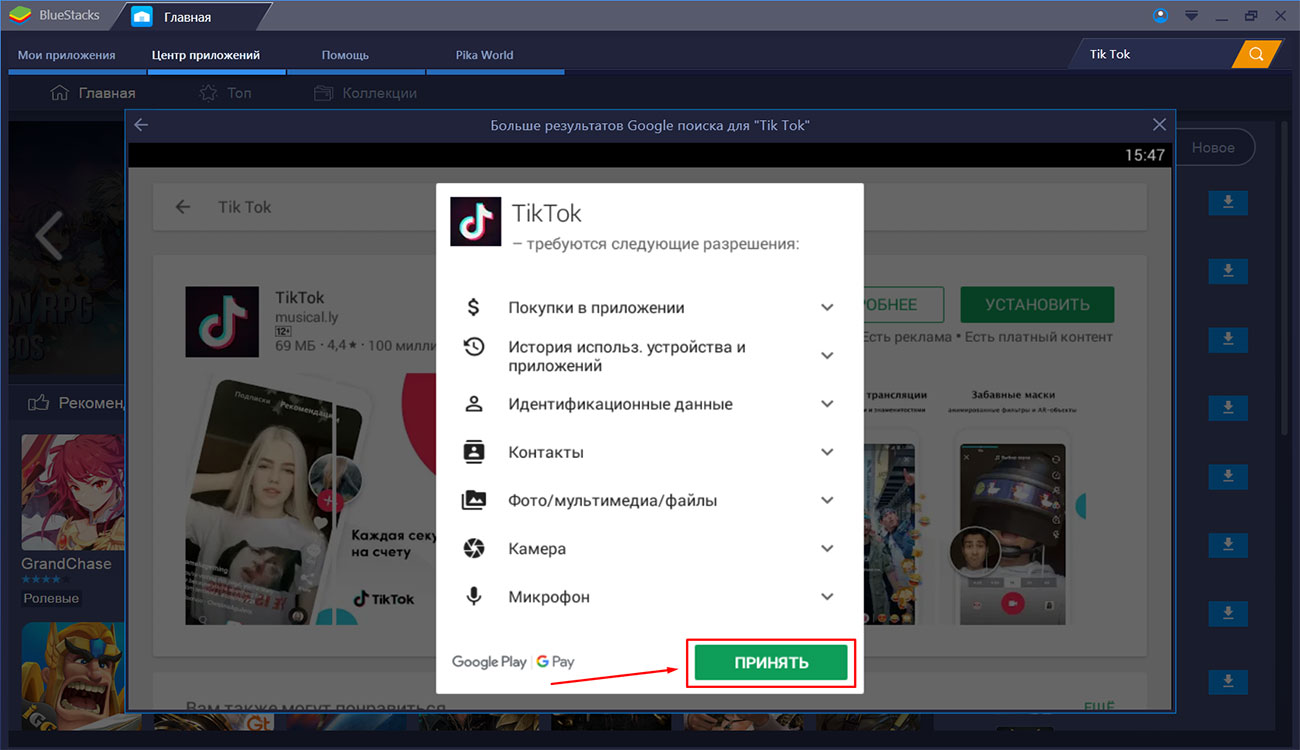Viewport: 1300px width, 750px height.
Task: Open the Коллекции section
Action: (365, 93)
